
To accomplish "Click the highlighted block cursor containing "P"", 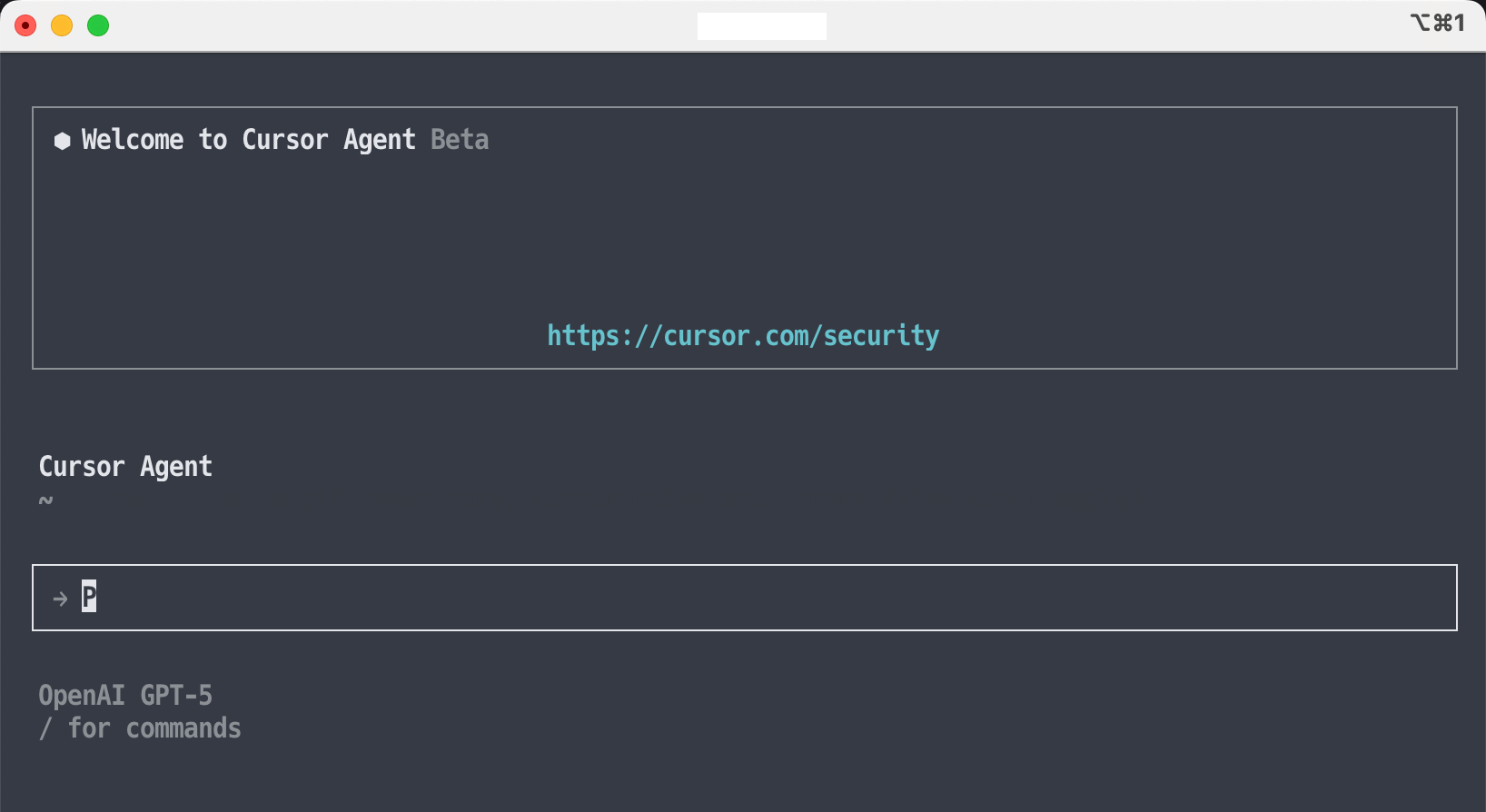I will pyautogui.click(x=89, y=597).
